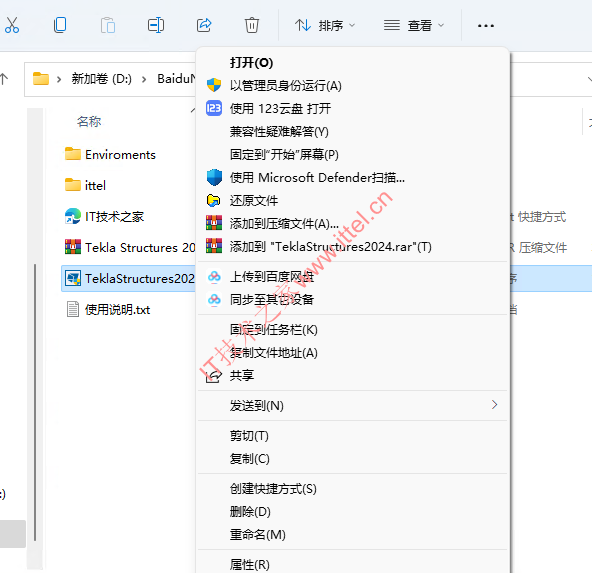This screenshot has height=573, width=592.
Task: Click the Share icon in toolbar
Action: coord(204,25)
